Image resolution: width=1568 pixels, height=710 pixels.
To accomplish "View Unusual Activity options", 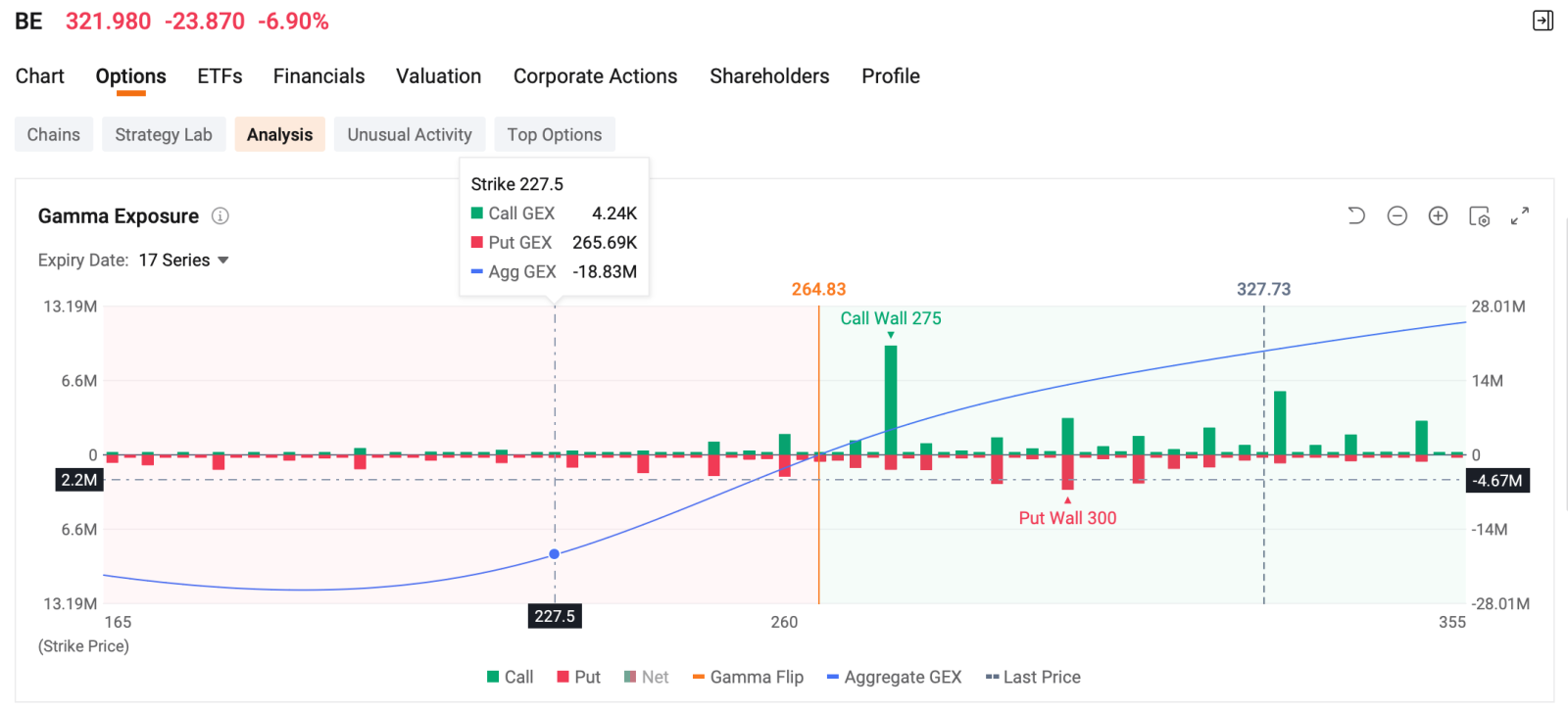I will (410, 134).
